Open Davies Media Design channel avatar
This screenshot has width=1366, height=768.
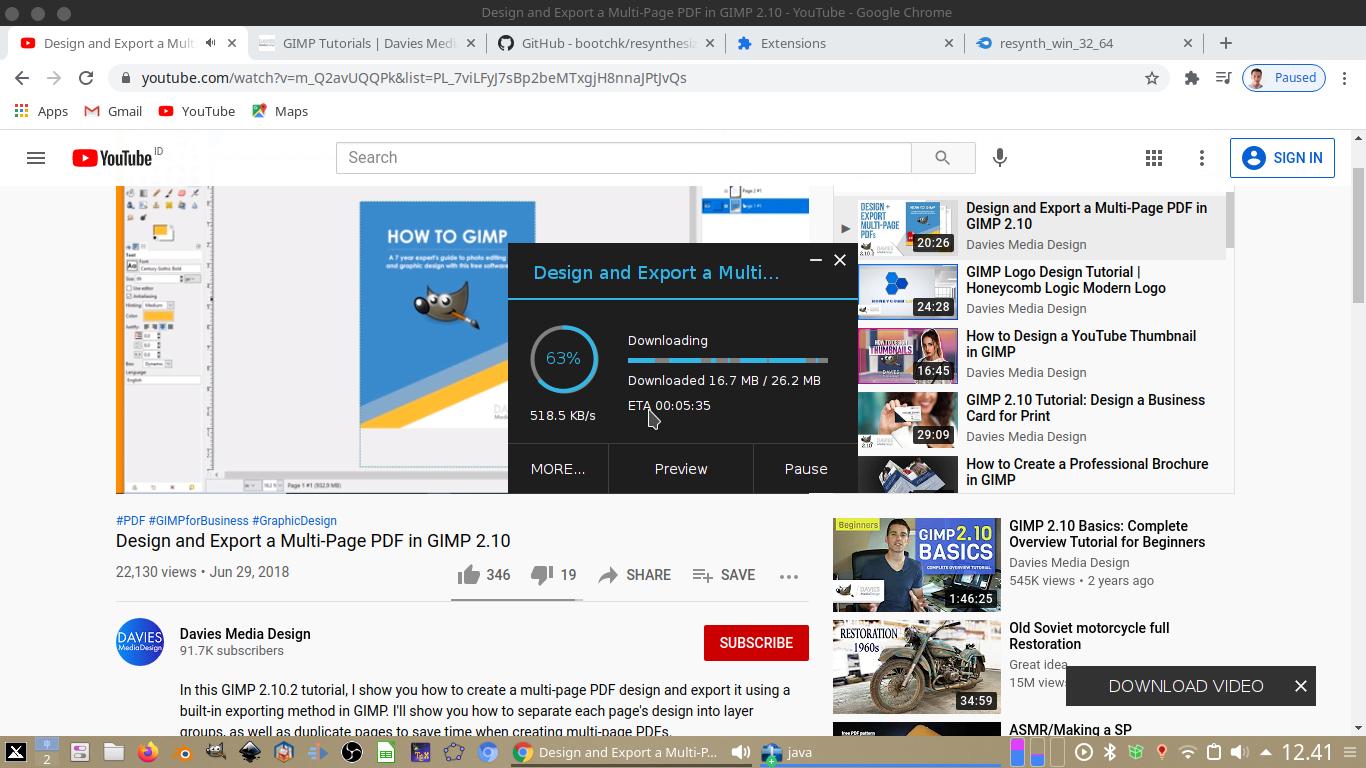140,642
